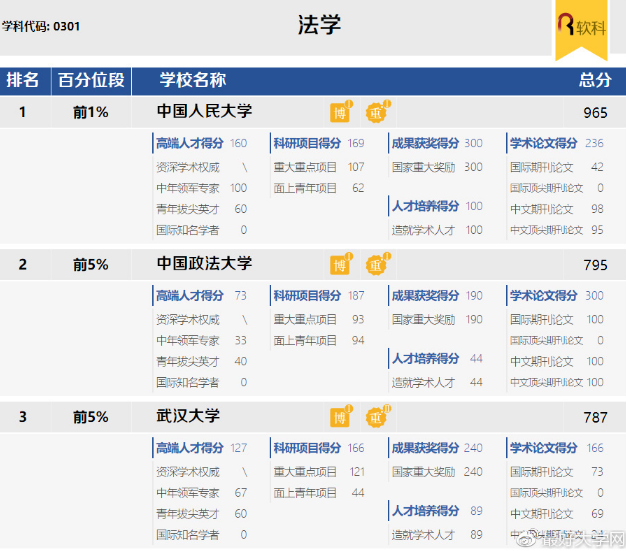Click 人才培养得分 100 under 中国人民大学
Image resolution: width=626 pixels, height=551 pixels.
pyautogui.click(x=437, y=206)
